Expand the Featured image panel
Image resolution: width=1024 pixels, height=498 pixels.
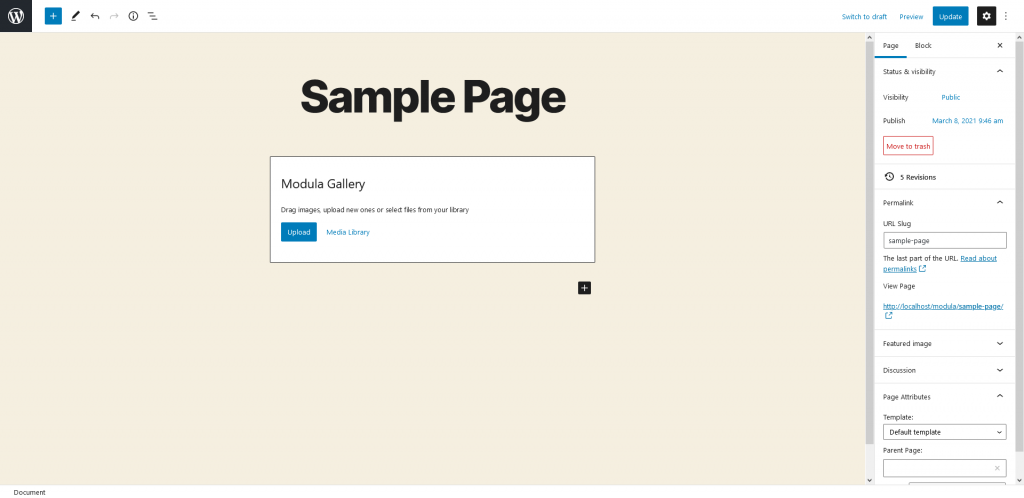[x=999, y=343]
